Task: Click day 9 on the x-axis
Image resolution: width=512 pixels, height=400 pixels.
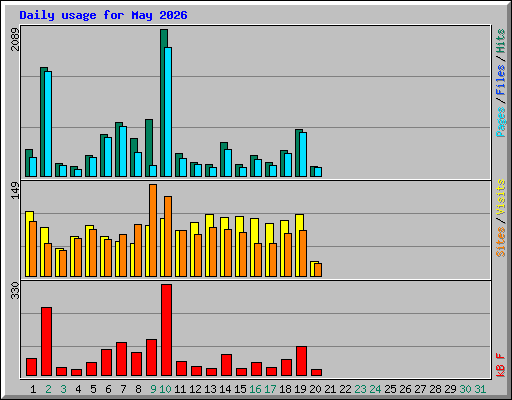Action: pos(153,389)
